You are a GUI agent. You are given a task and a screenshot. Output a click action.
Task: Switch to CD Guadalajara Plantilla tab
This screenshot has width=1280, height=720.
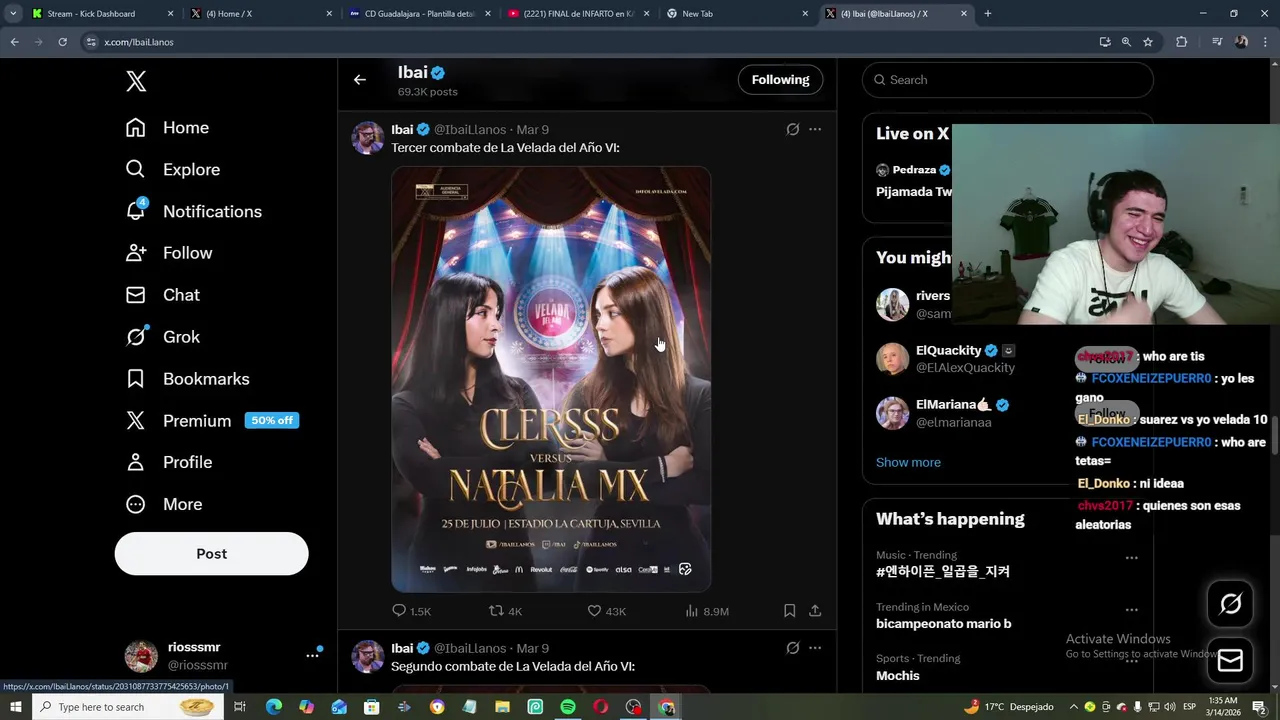[418, 14]
